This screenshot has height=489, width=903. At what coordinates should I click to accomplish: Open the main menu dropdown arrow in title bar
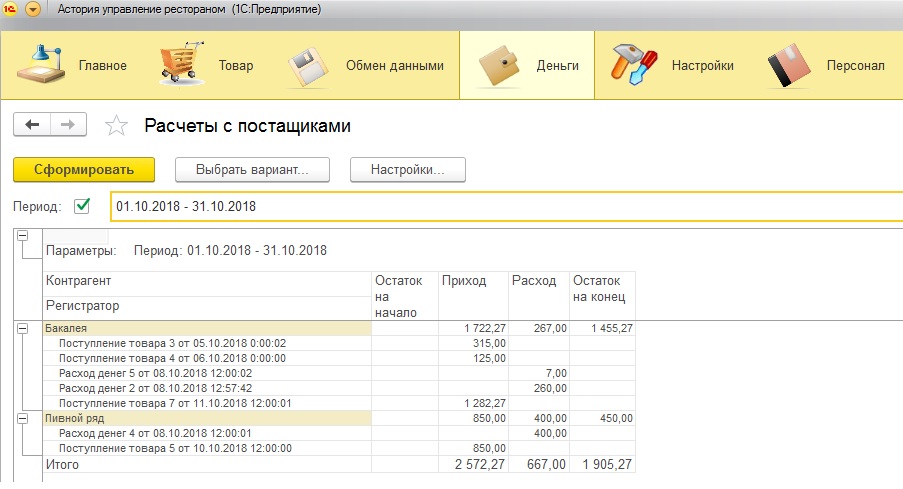[33, 10]
